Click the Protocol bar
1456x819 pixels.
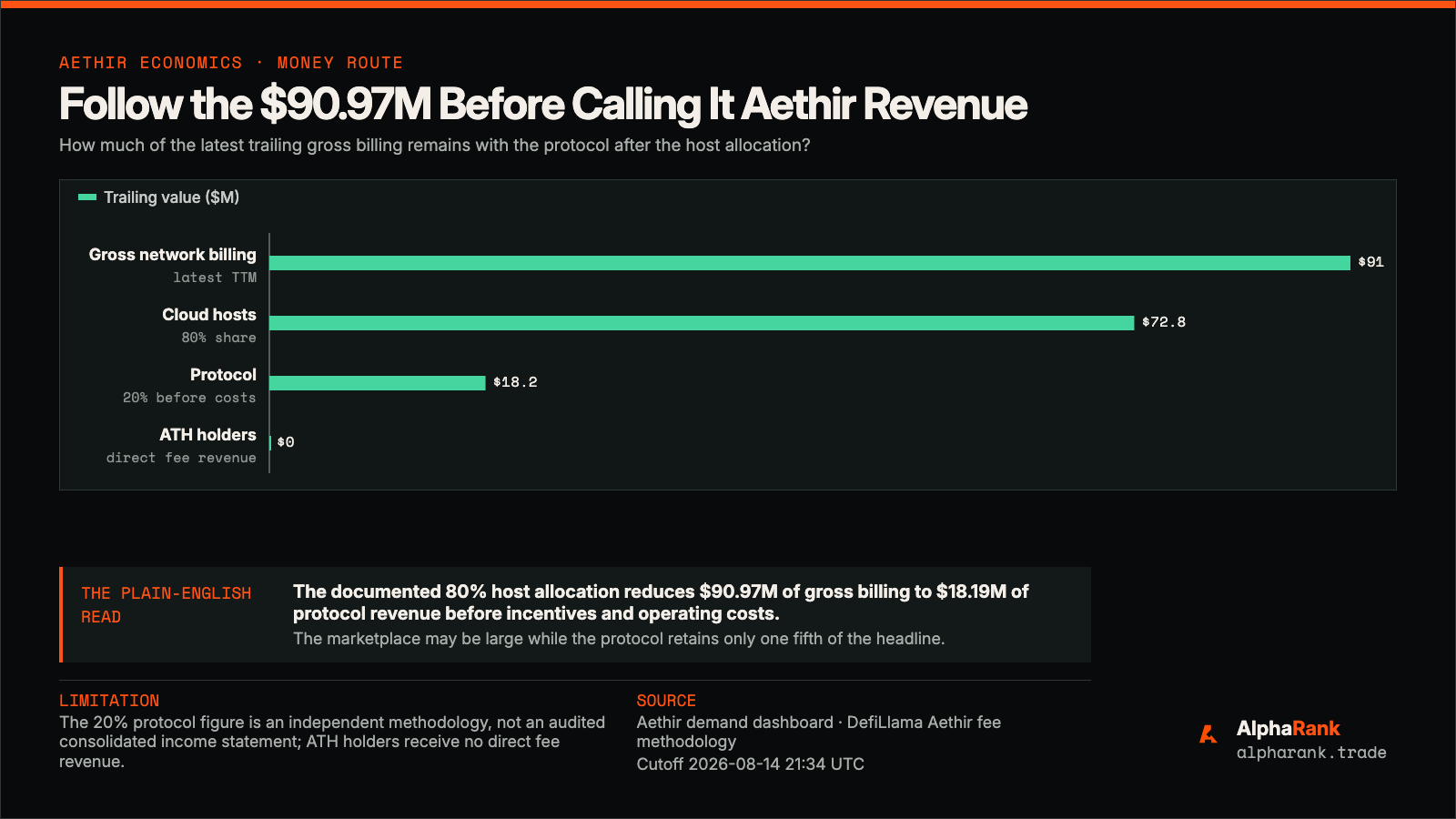tap(378, 383)
